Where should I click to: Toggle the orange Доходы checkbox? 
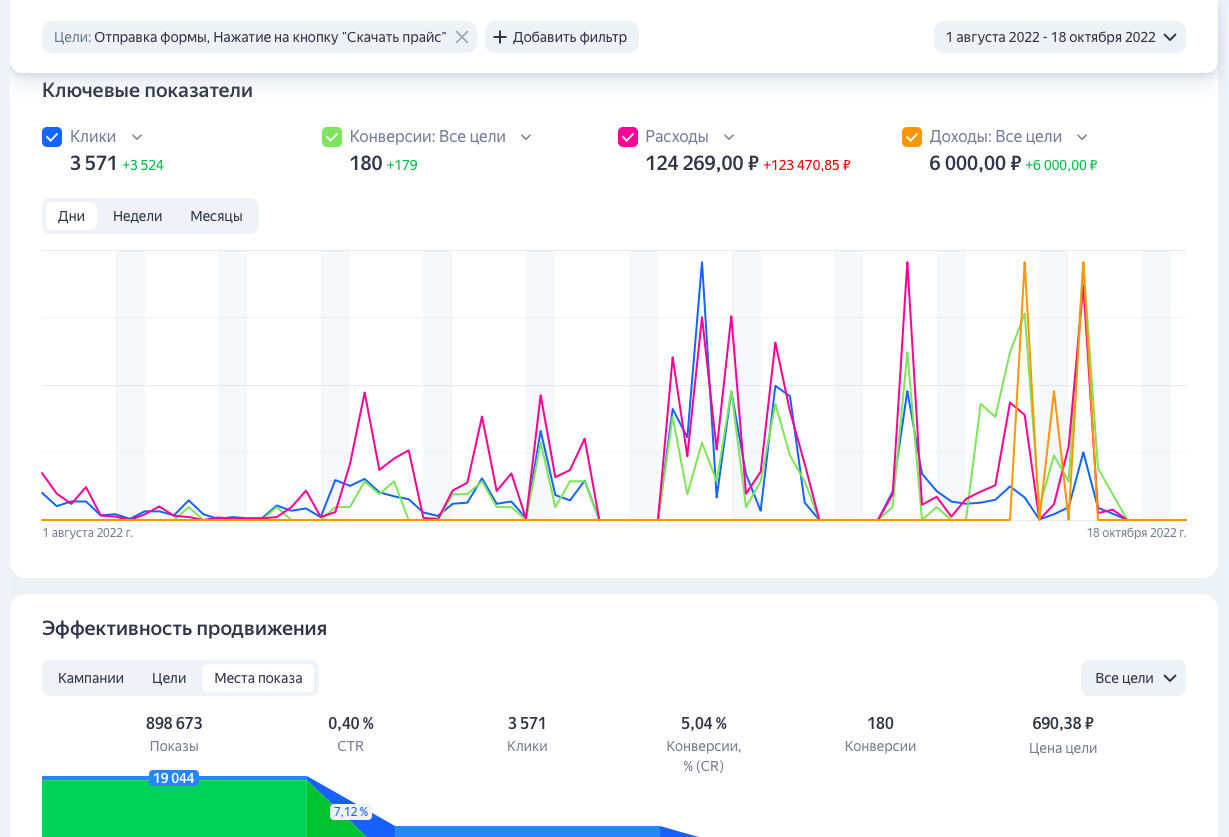912,137
